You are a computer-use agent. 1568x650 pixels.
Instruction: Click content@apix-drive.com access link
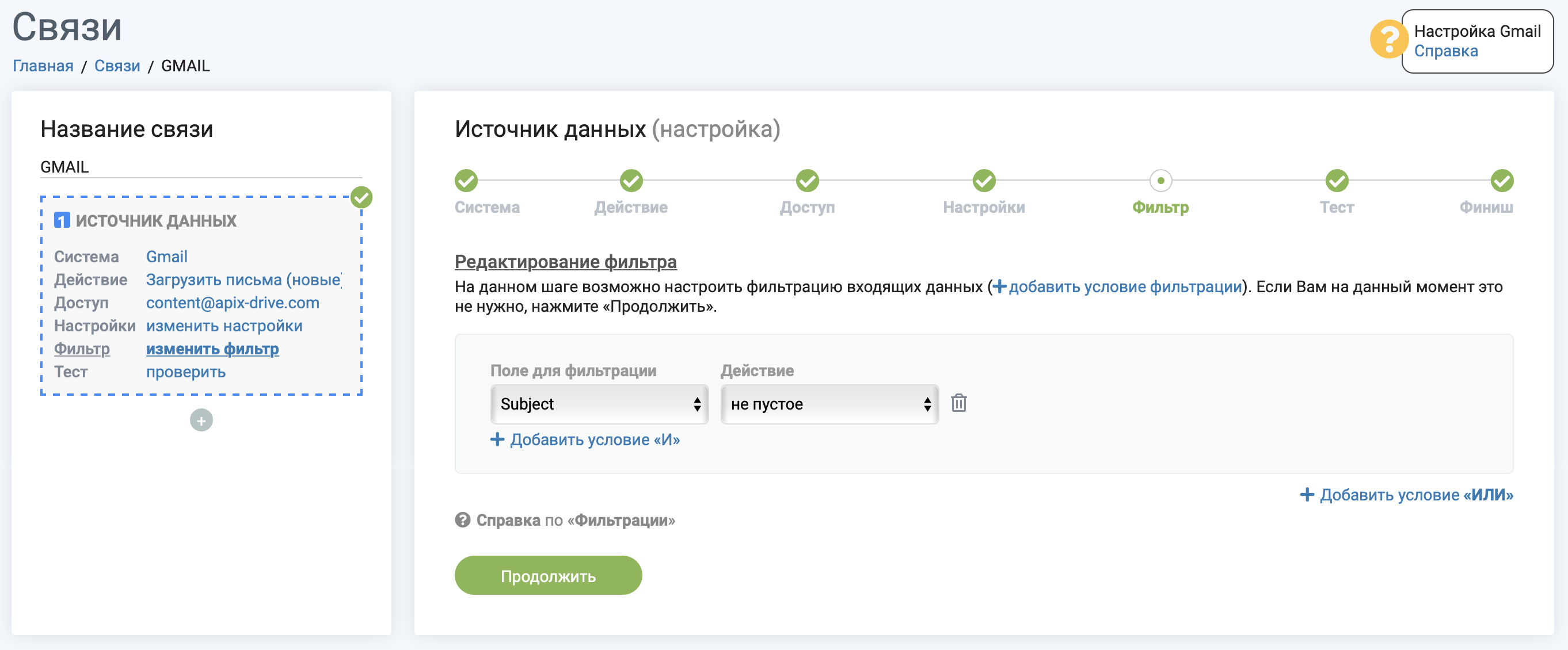click(x=233, y=303)
